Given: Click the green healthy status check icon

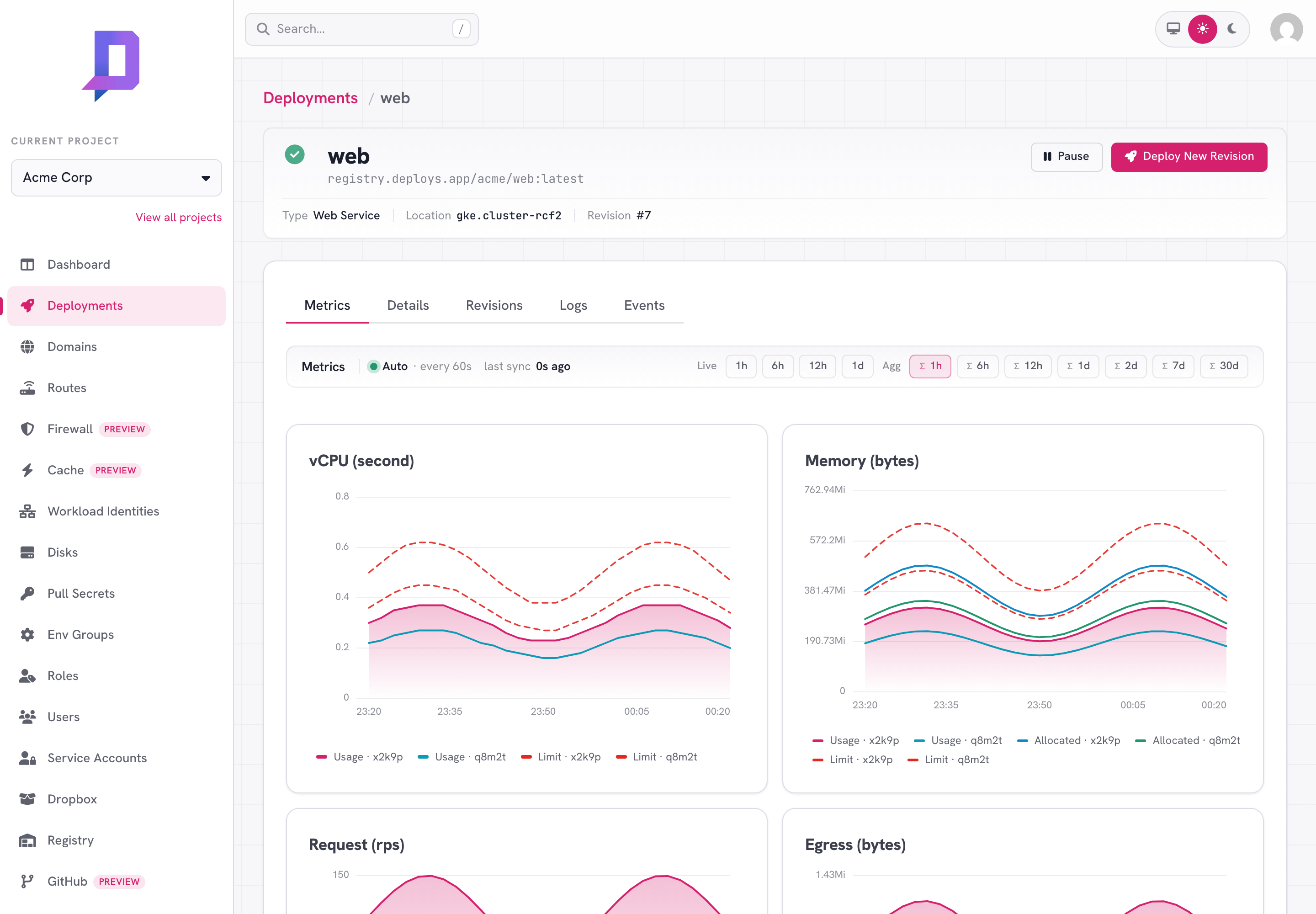Looking at the screenshot, I should tap(294, 154).
